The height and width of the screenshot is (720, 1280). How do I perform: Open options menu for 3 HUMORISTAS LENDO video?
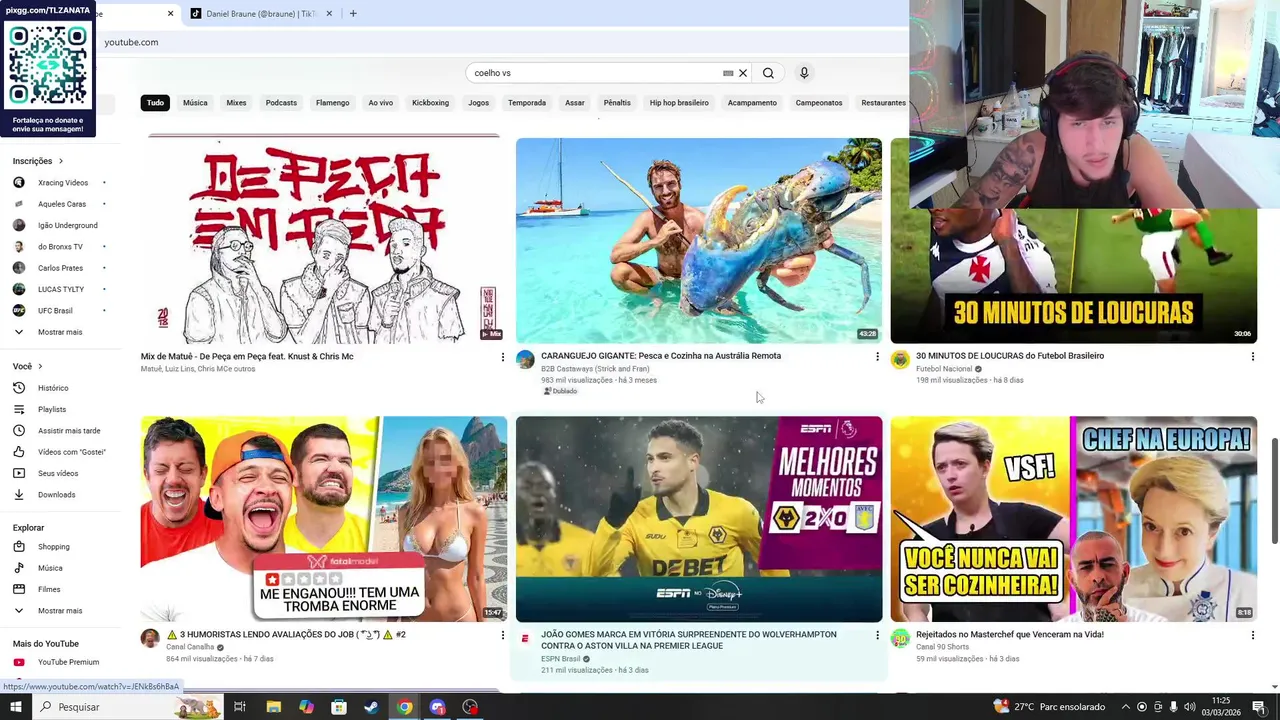click(x=502, y=635)
